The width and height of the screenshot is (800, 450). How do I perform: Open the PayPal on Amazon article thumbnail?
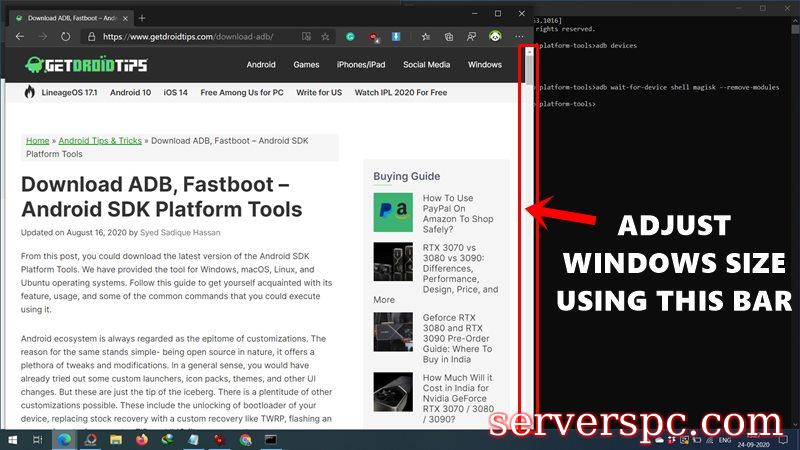click(x=392, y=213)
